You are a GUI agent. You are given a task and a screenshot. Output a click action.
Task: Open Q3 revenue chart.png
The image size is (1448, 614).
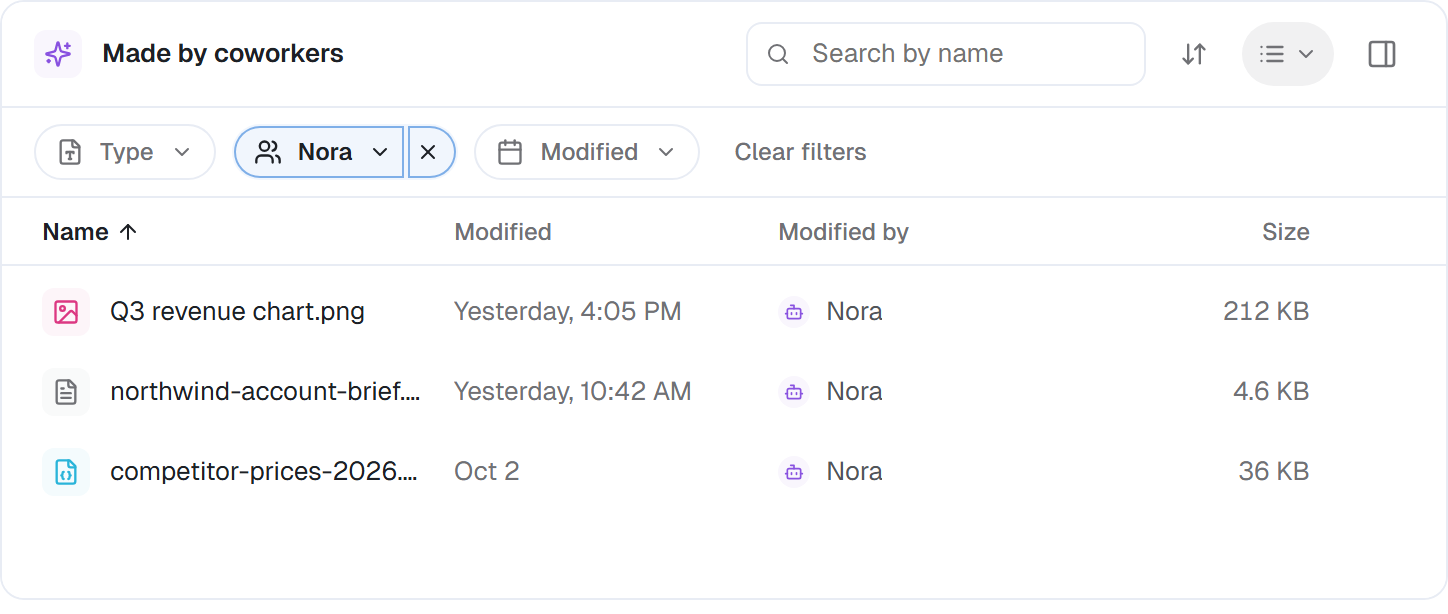(238, 312)
